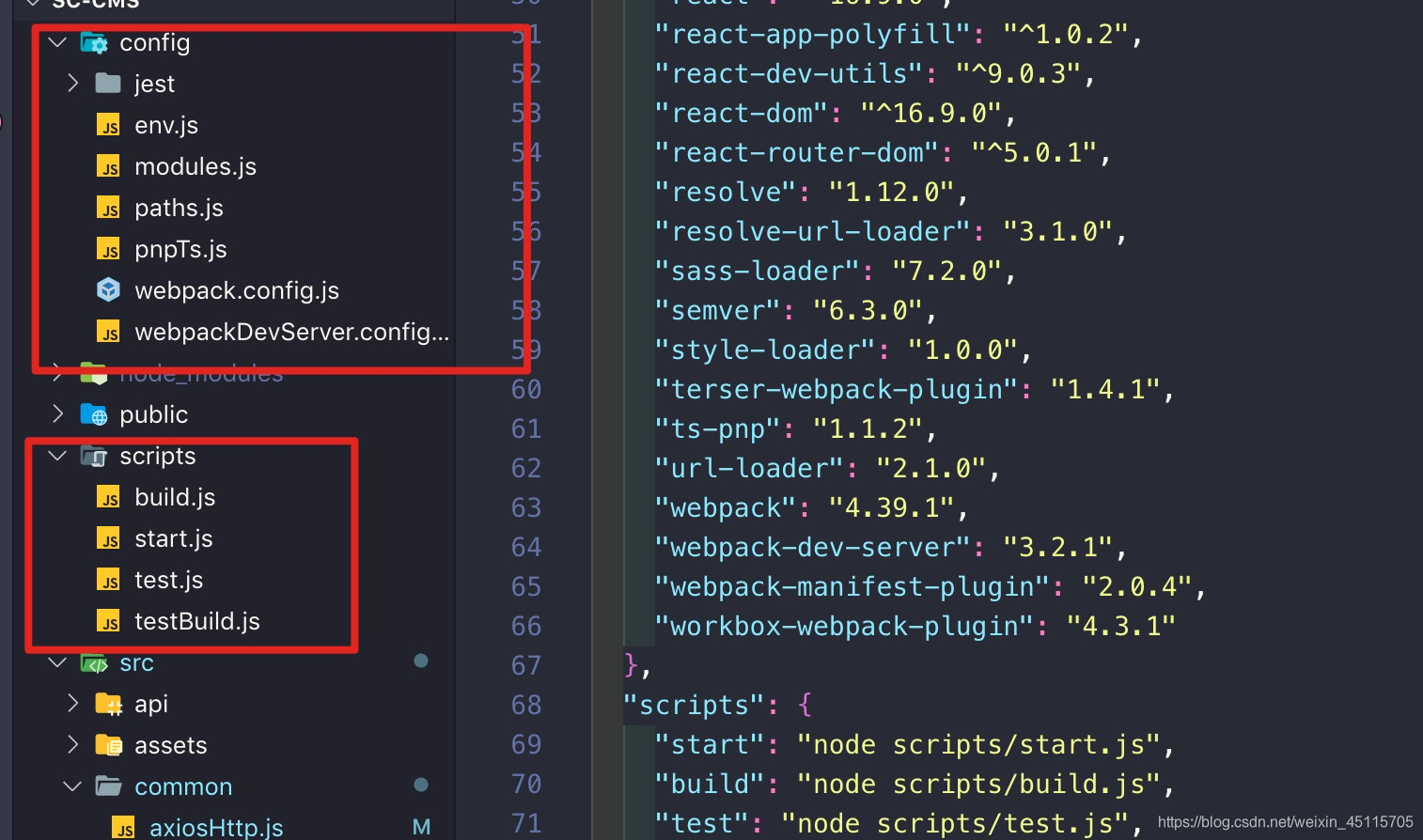1423x840 pixels.
Task: Click line number 60 in the gutter
Action: point(526,389)
